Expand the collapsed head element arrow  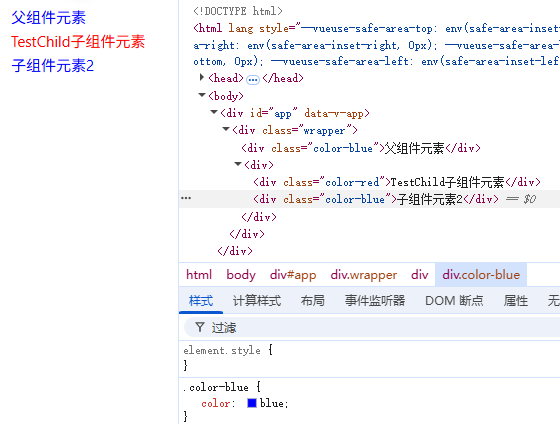(202, 77)
